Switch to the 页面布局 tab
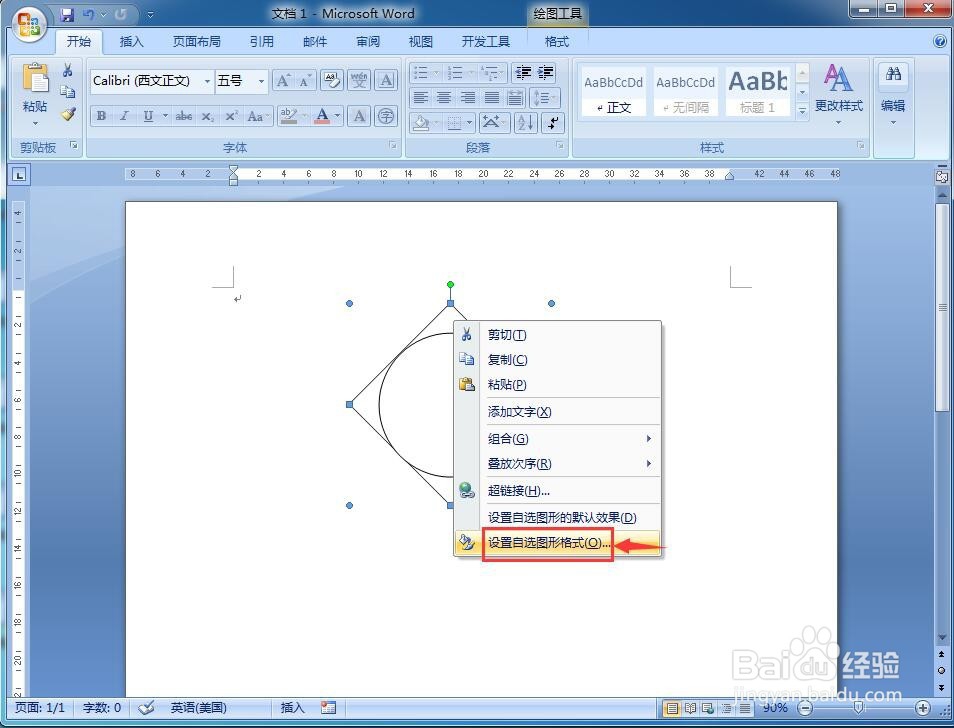The height and width of the screenshot is (728, 954). pos(197,41)
